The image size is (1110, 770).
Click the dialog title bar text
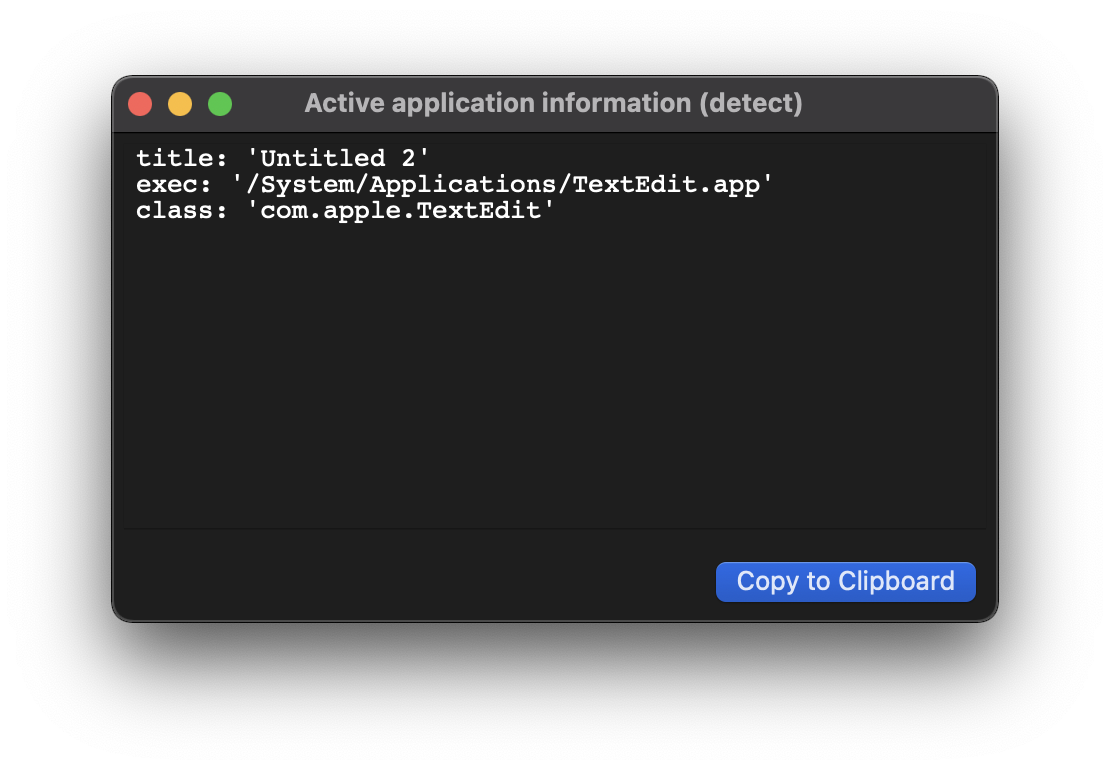tap(555, 103)
